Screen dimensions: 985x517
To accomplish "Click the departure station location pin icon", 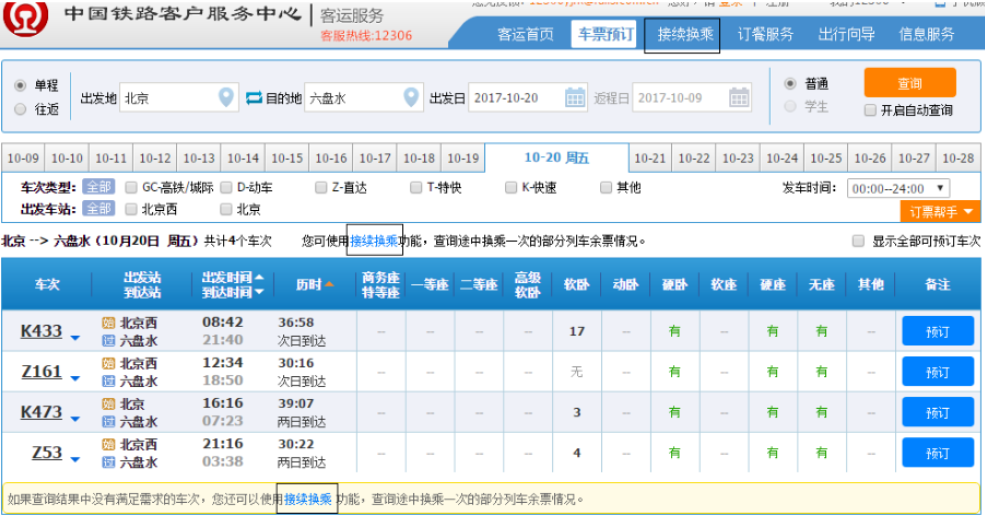I will 226,97.
